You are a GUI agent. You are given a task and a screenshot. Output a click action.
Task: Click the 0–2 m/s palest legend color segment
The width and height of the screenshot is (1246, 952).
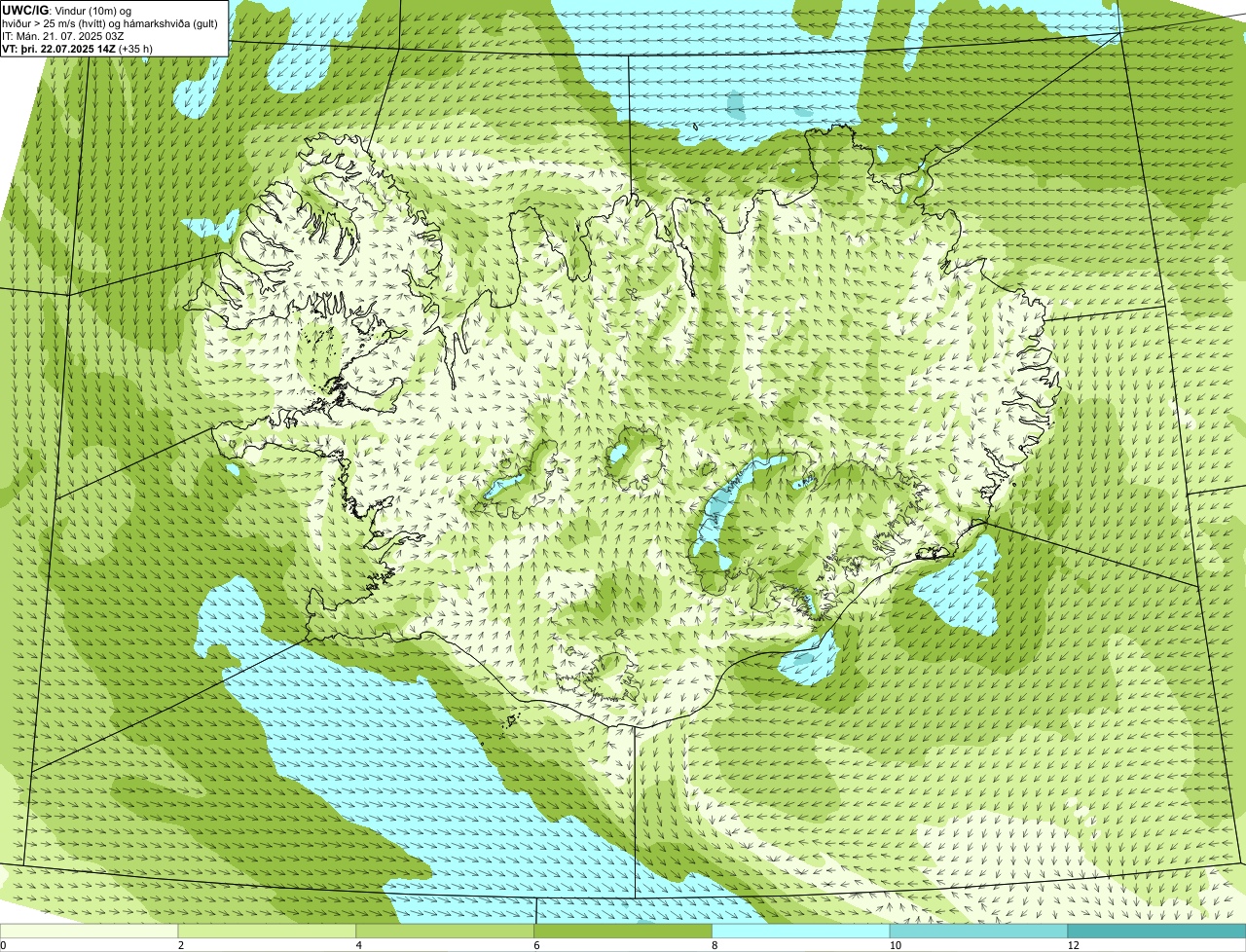tap(90, 931)
